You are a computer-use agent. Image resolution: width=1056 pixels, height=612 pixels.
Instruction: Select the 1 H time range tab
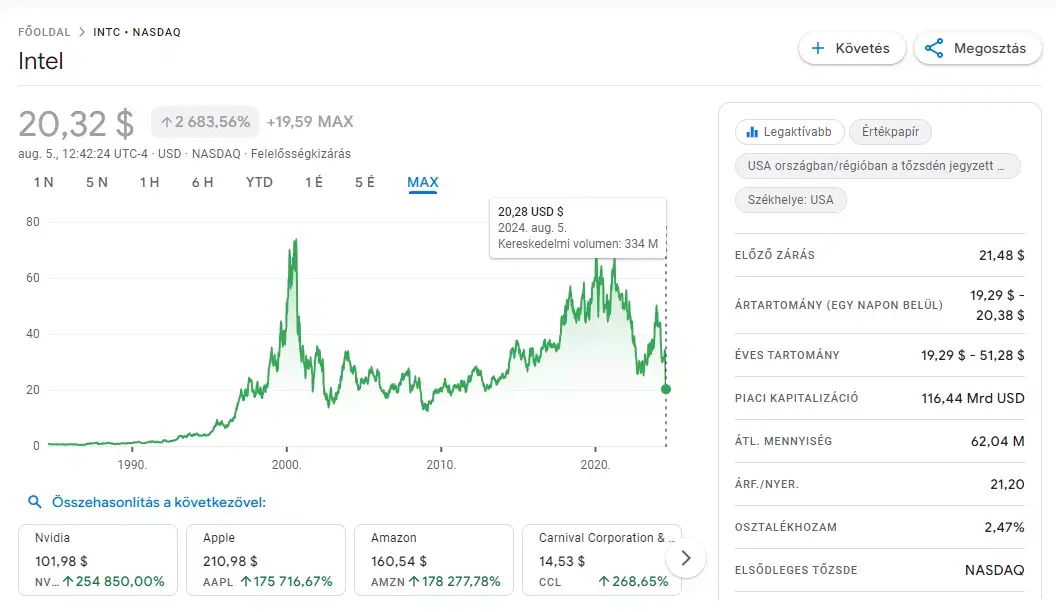(x=150, y=182)
